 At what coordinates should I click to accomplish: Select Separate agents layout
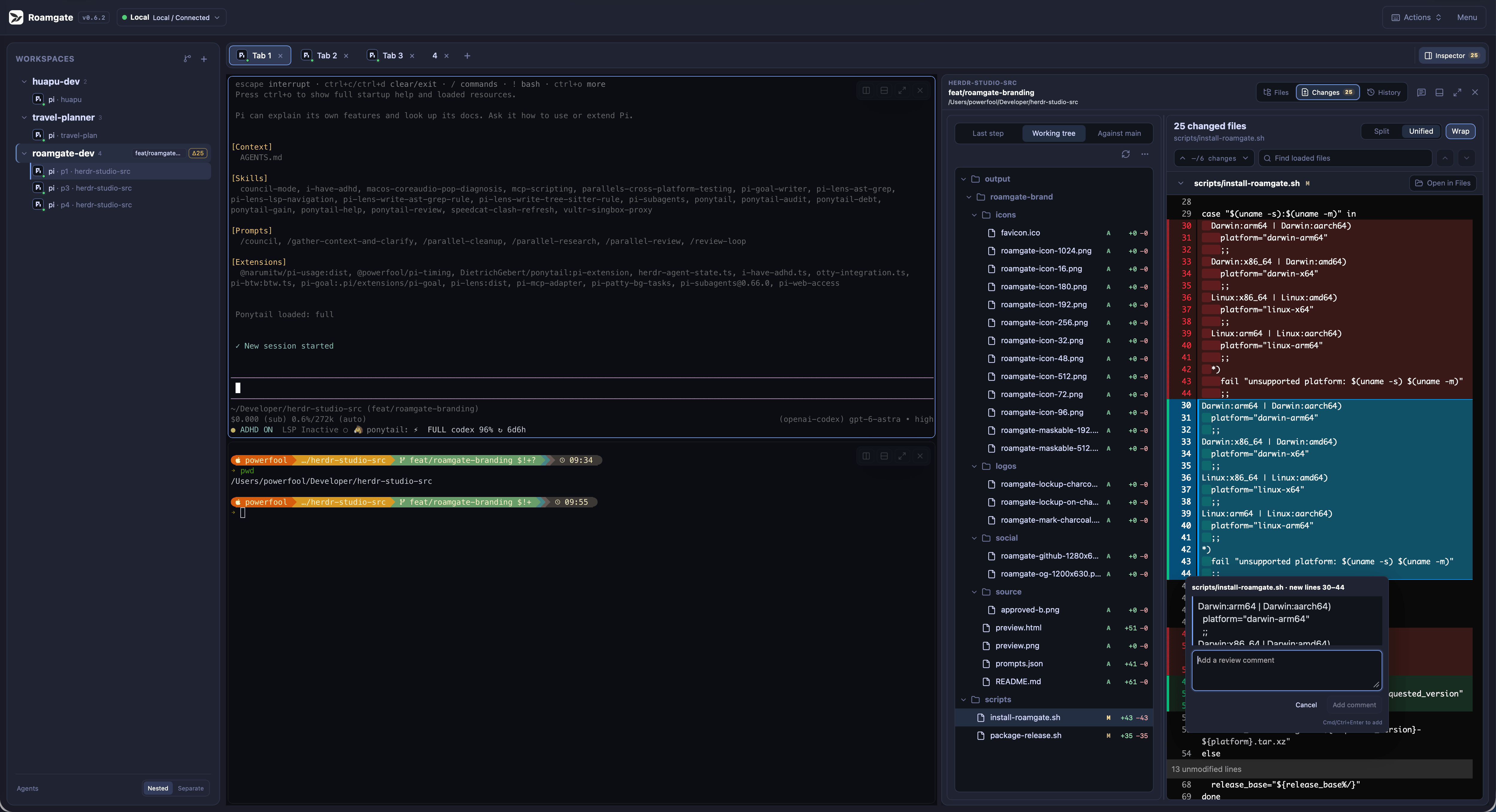tap(190, 788)
